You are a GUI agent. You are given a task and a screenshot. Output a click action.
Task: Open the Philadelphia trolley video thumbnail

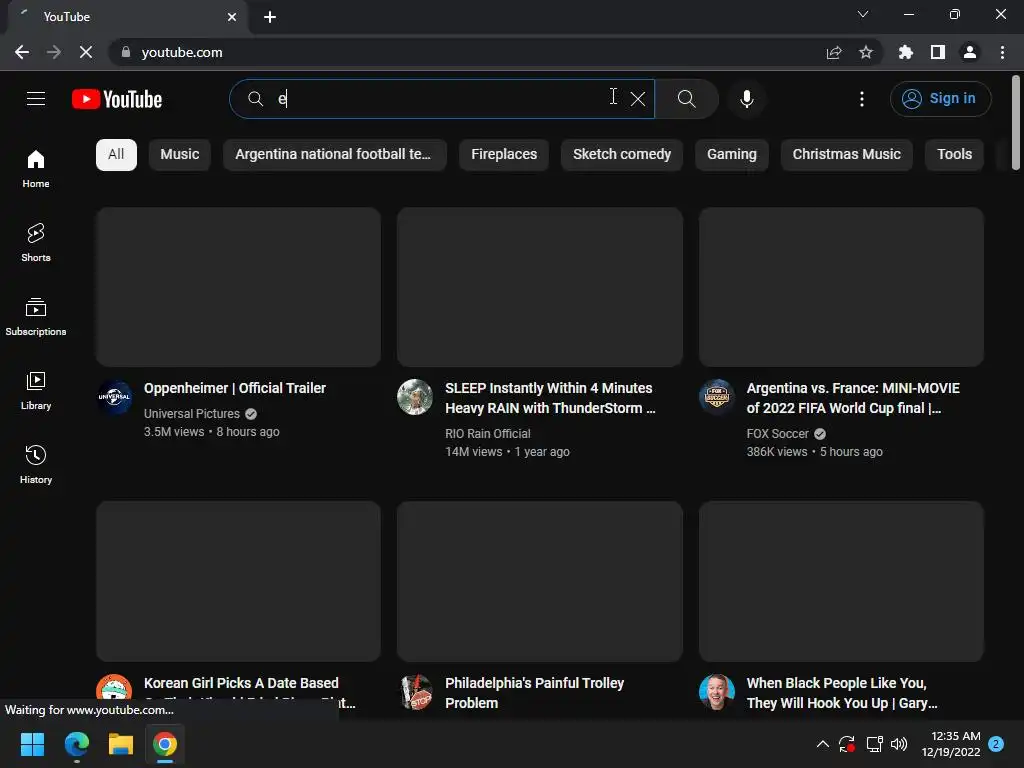540,581
